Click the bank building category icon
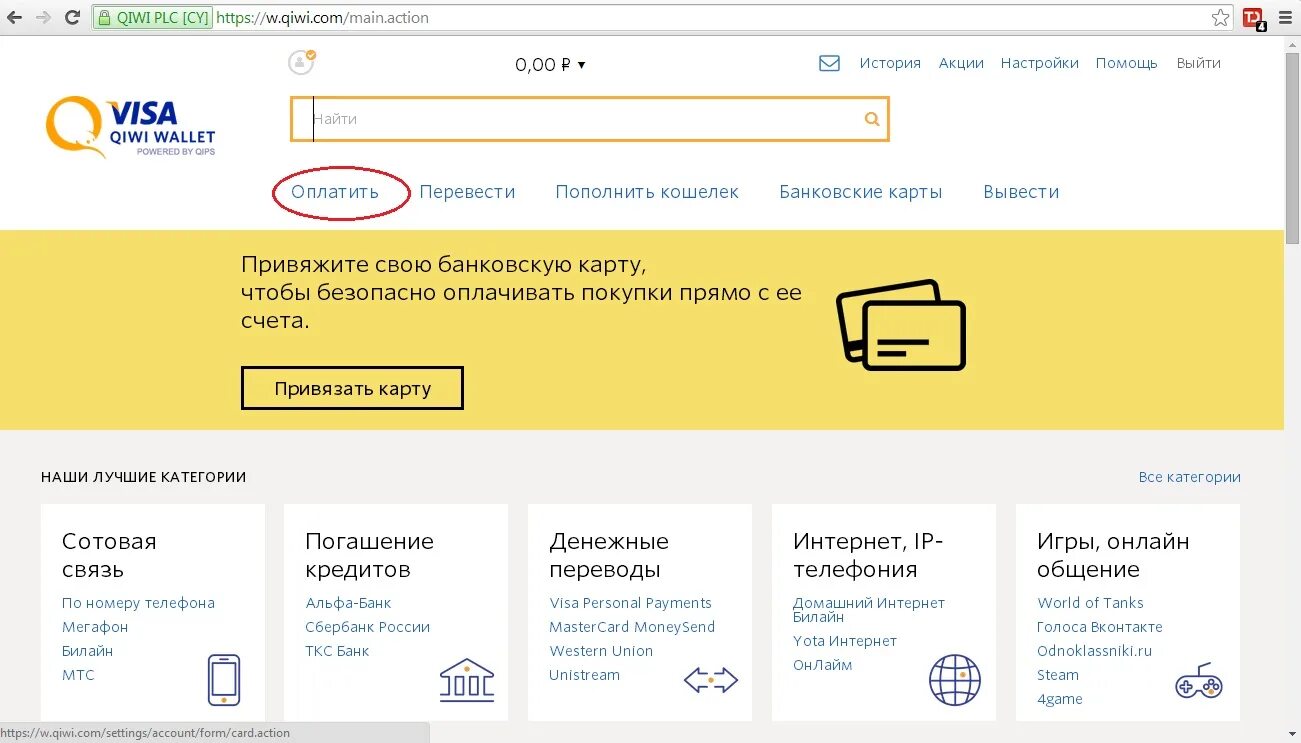This screenshot has height=743, width=1301. point(467,680)
